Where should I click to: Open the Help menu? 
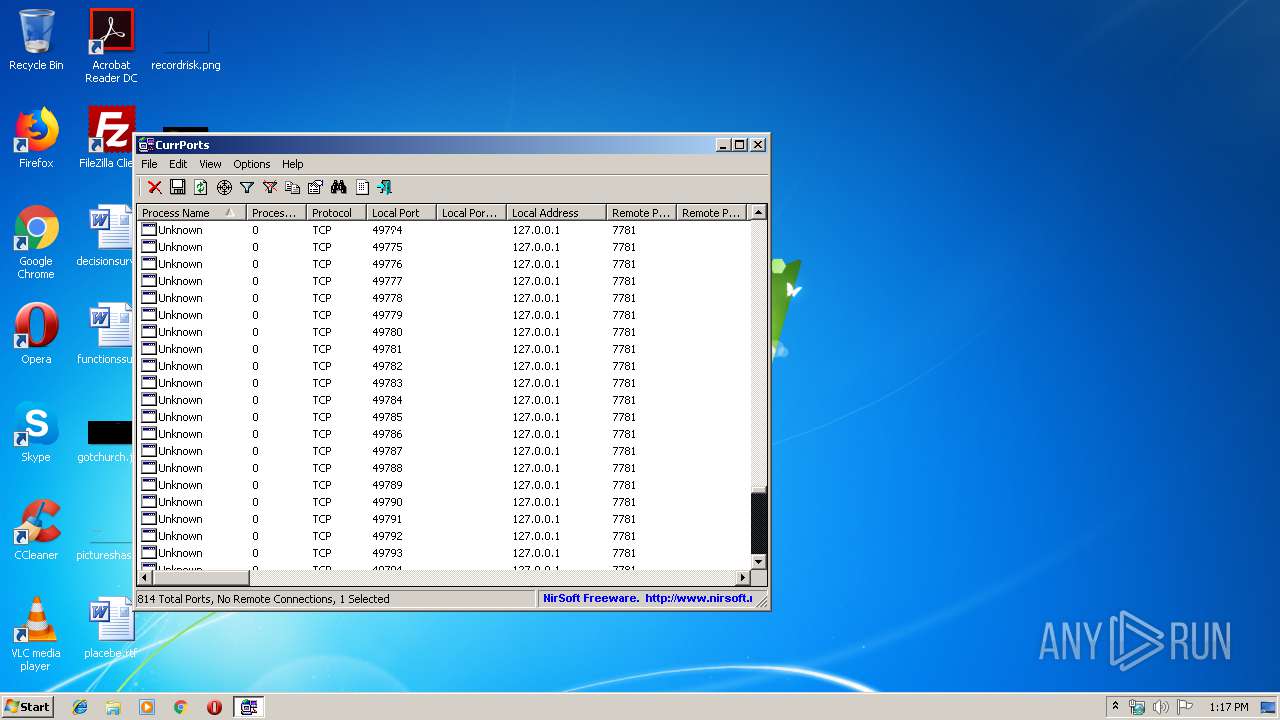pyautogui.click(x=292, y=164)
